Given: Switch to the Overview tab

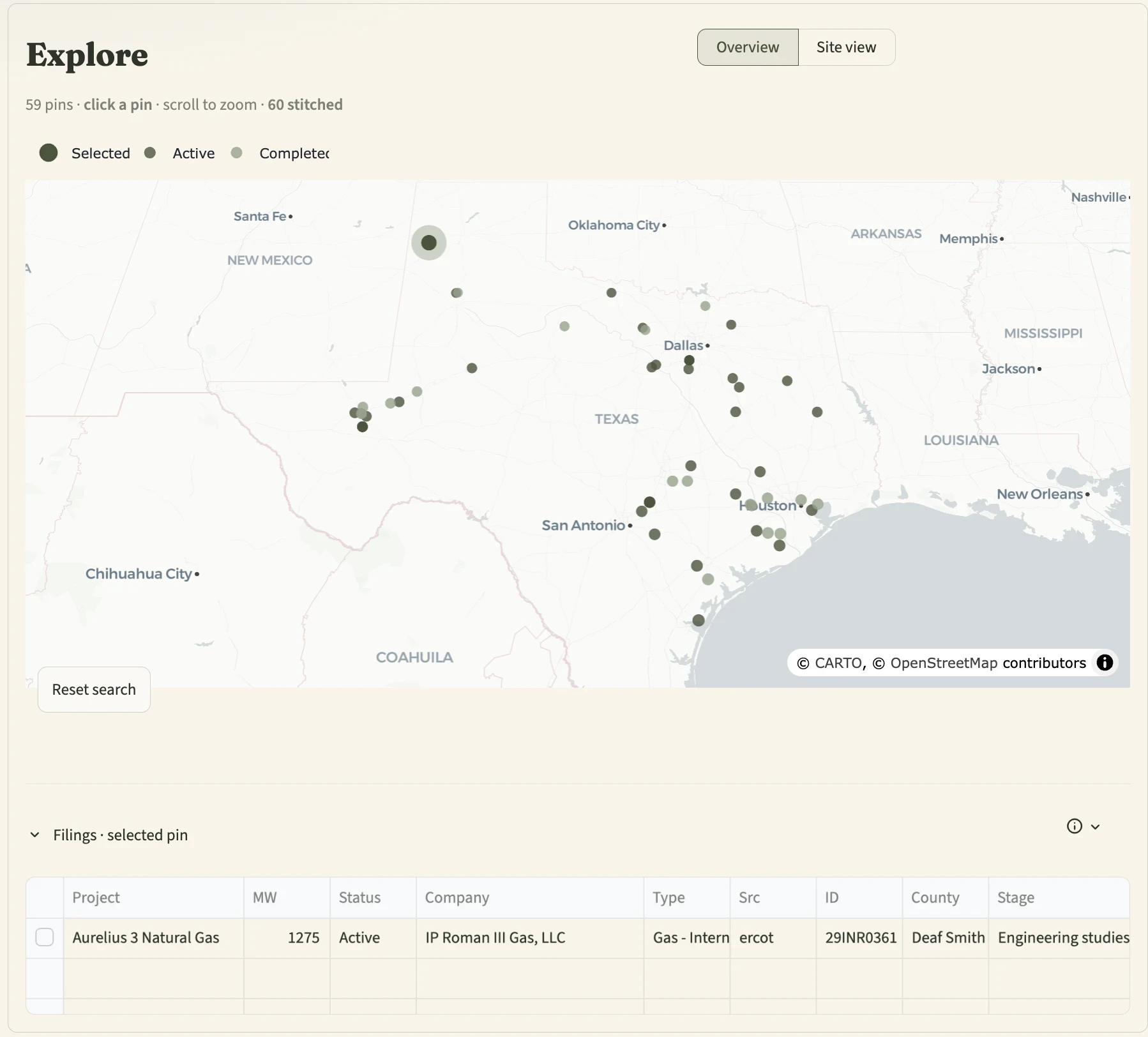Looking at the screenshot, I should [x=748, y=47].
